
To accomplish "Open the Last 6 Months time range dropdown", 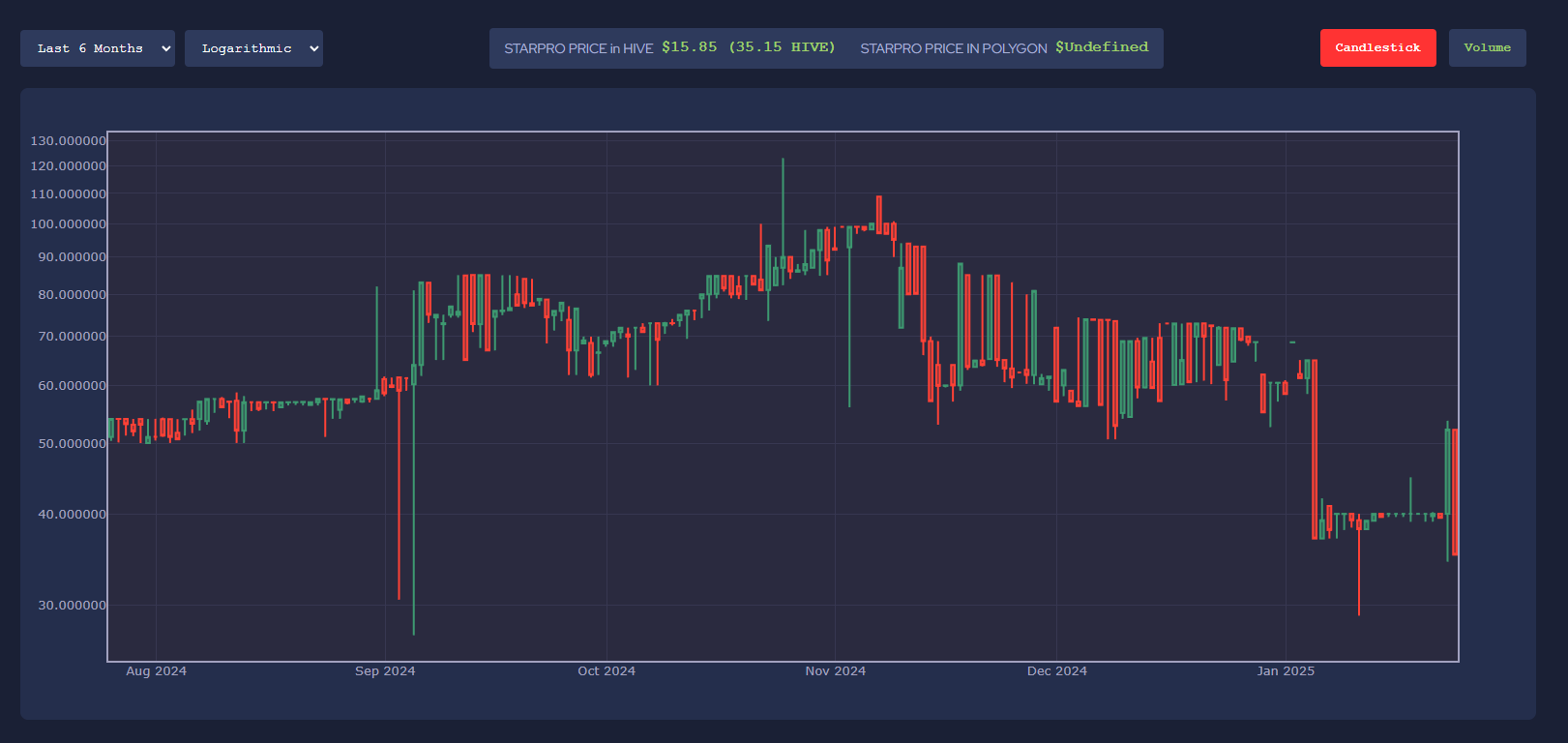I will pos(98,48).
